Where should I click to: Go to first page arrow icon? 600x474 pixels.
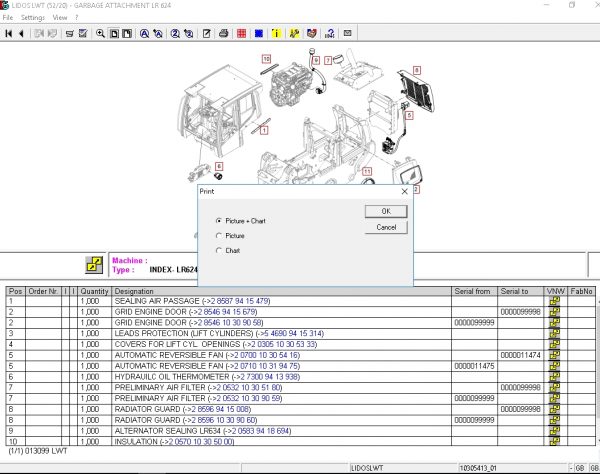[x=8, y=34]
